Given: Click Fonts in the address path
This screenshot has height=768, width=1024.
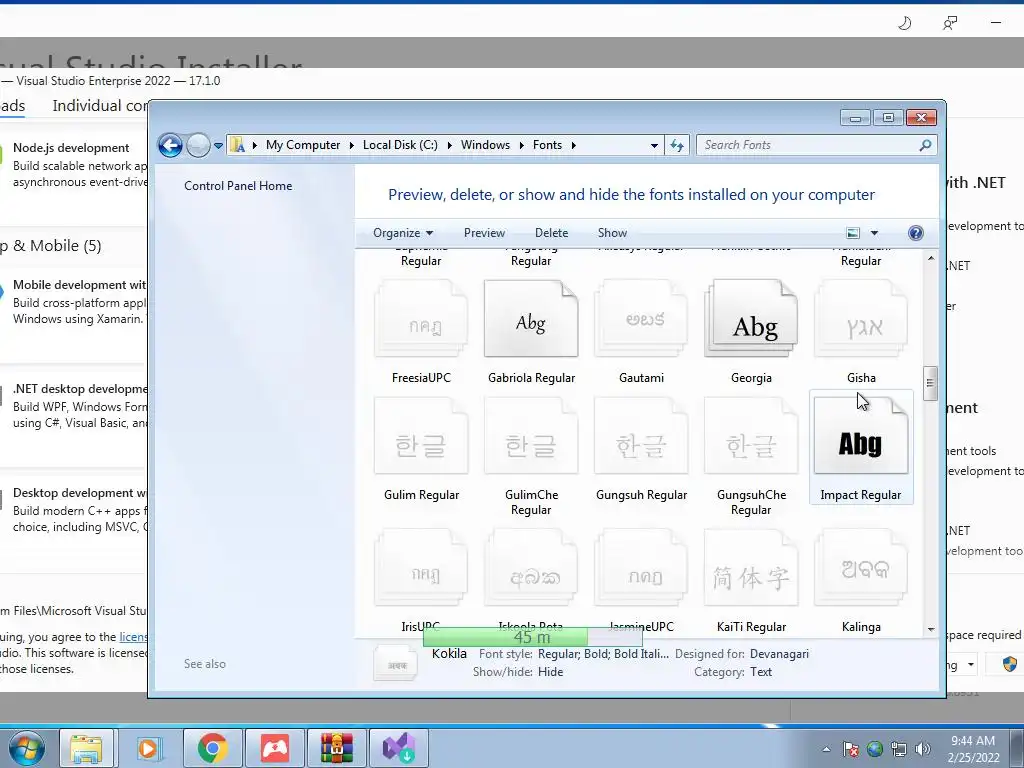Looking at the screenshot, I should point(547,145).
